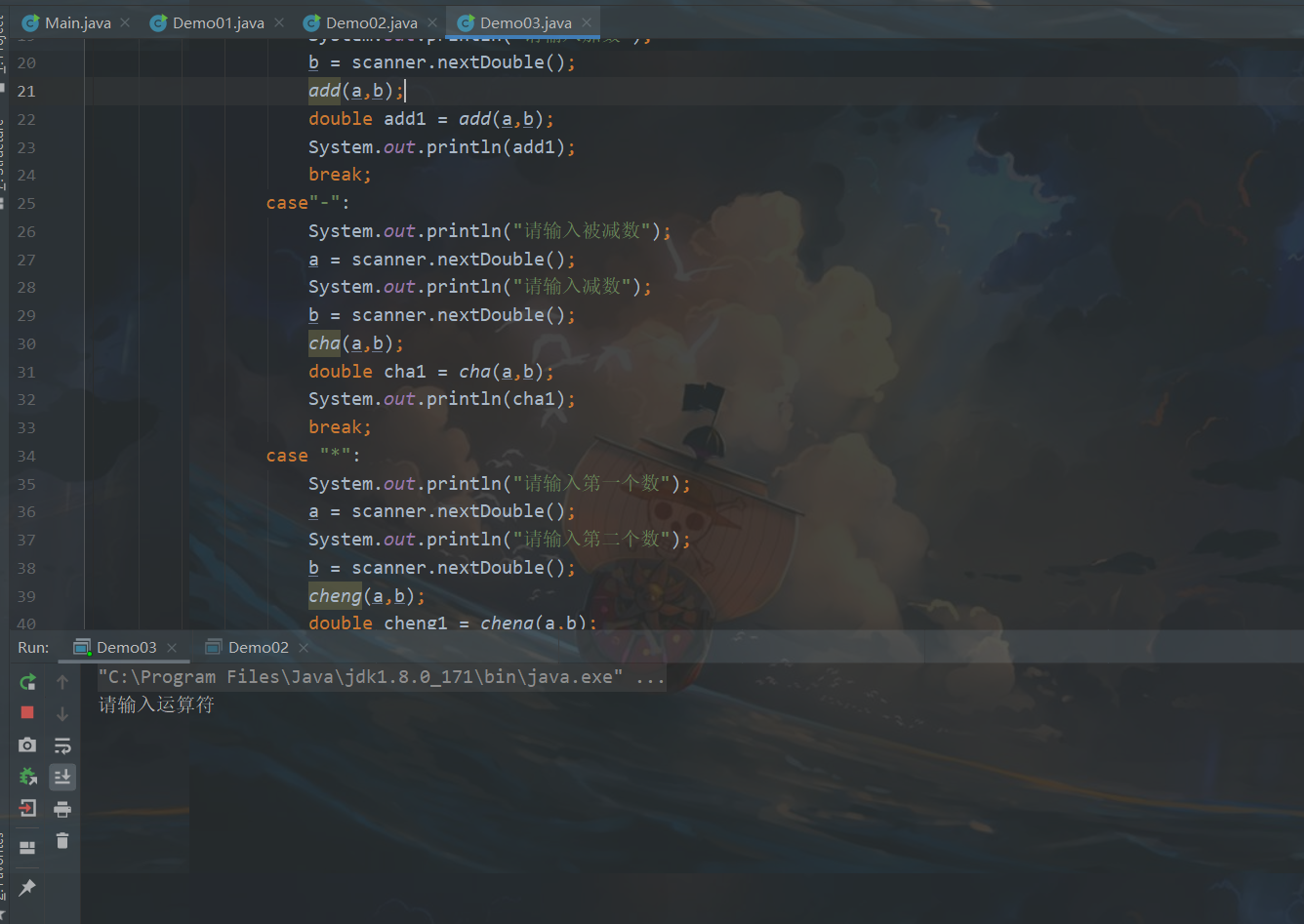The image size is (1304, 924).
Task: Click line number 21 in the gutter
Action: (x=26, y=91)
